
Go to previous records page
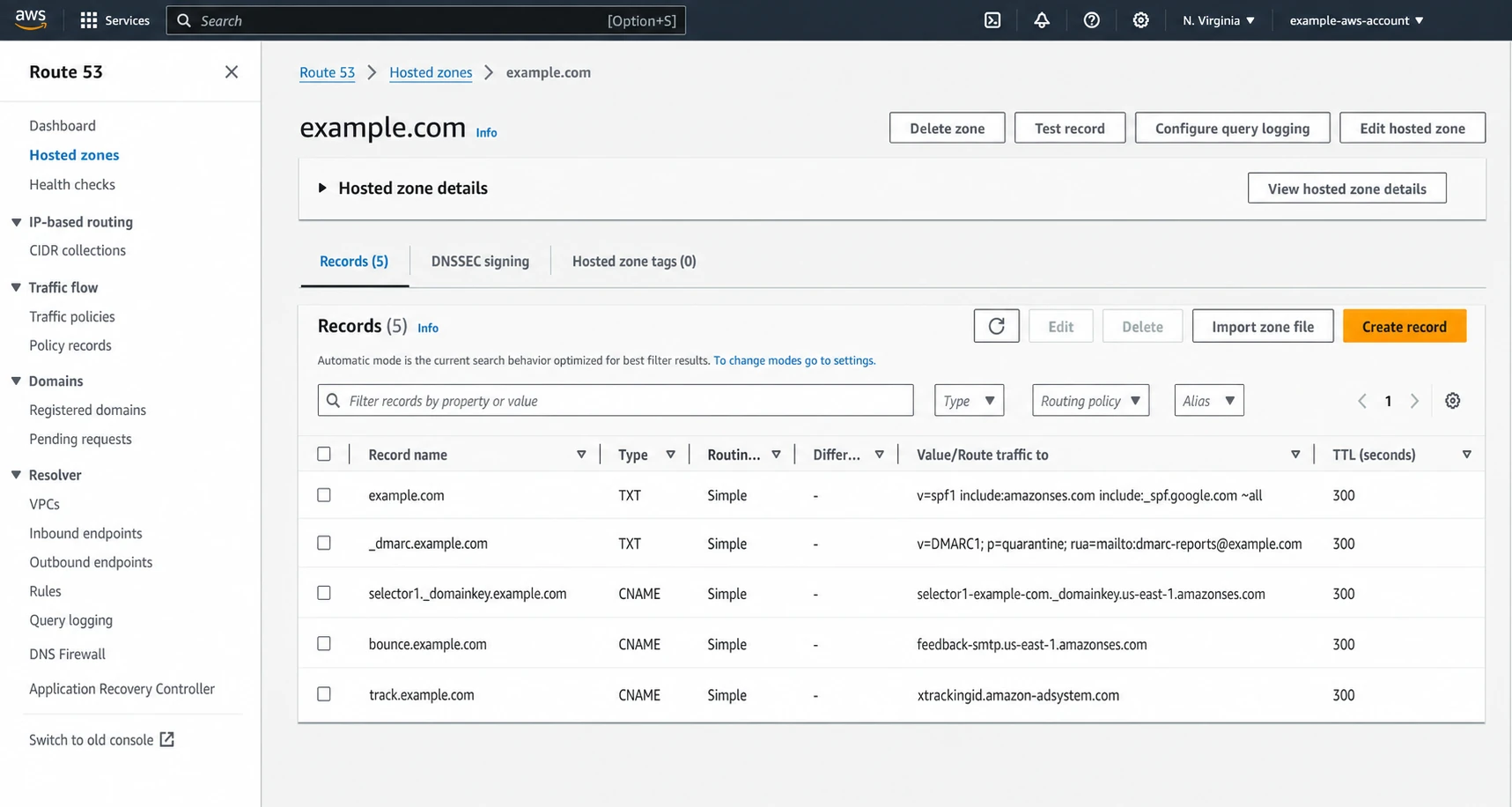pos(1362,401)
